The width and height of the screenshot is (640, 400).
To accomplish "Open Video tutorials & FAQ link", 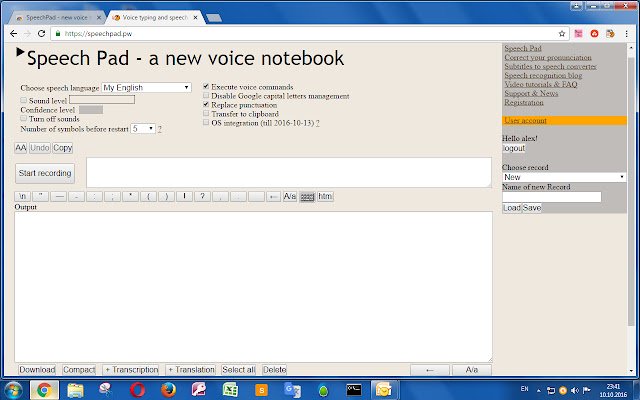I will (x=541, y=84).
